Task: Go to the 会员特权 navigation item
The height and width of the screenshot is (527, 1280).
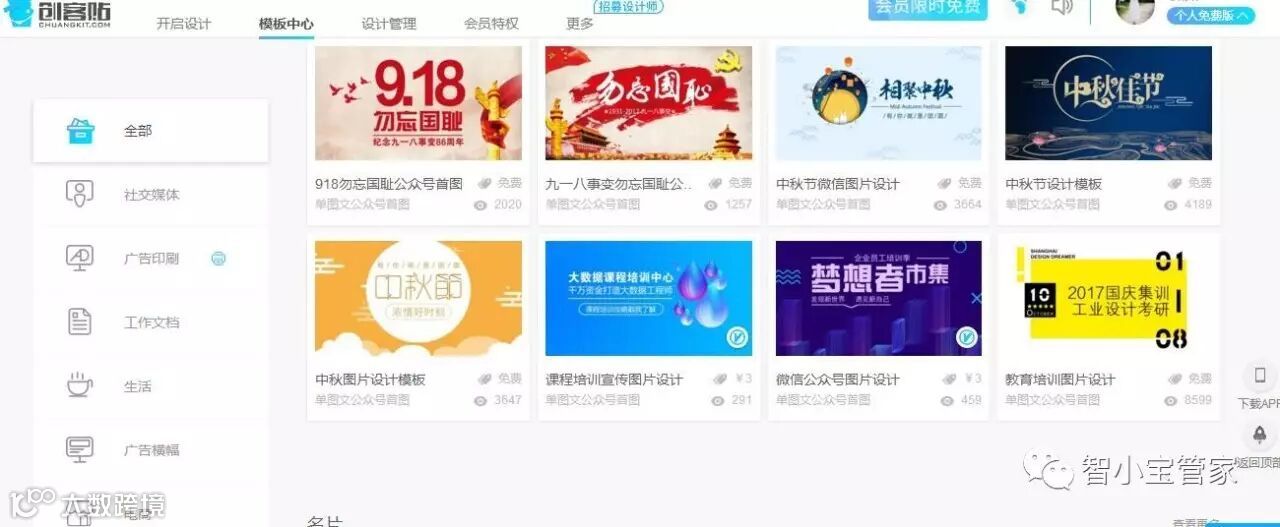Action: 491,23
